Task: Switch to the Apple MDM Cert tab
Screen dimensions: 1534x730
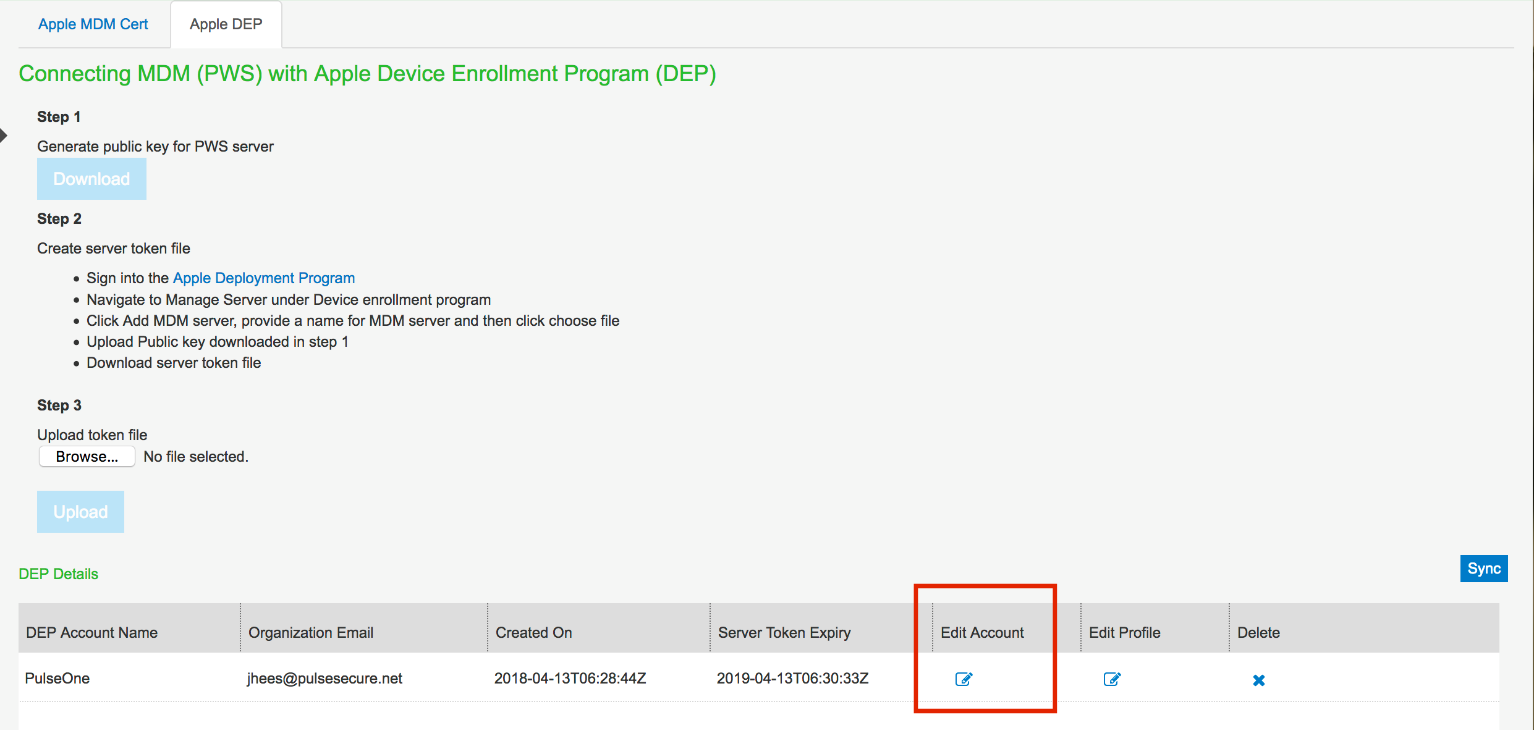Action: (93, 24)
